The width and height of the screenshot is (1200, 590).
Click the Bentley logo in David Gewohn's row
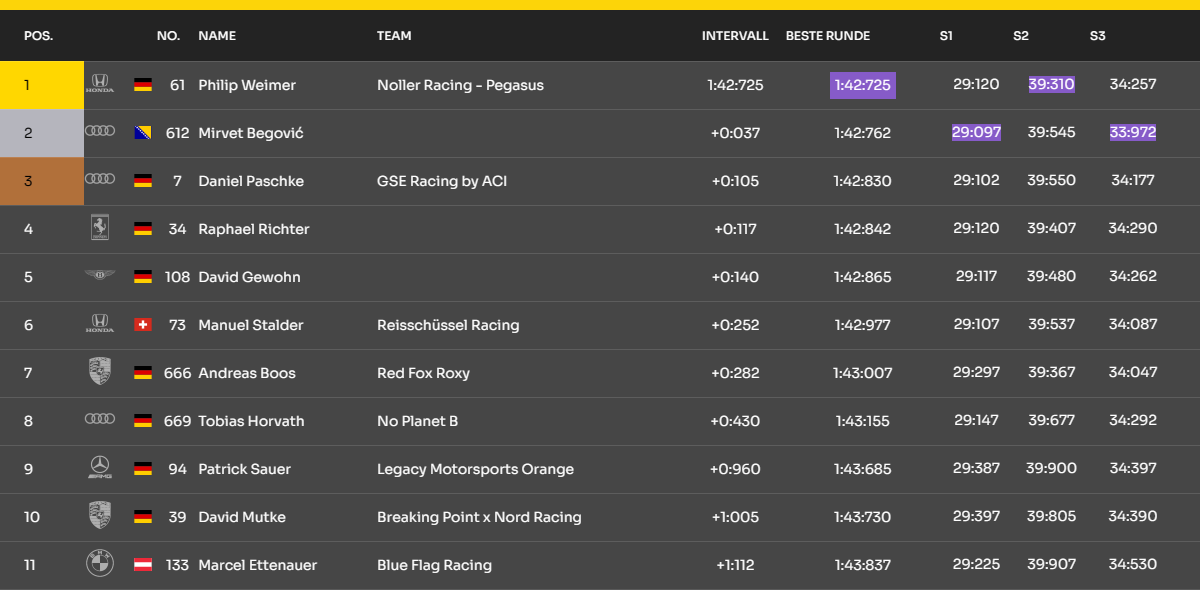coord(99,276)
